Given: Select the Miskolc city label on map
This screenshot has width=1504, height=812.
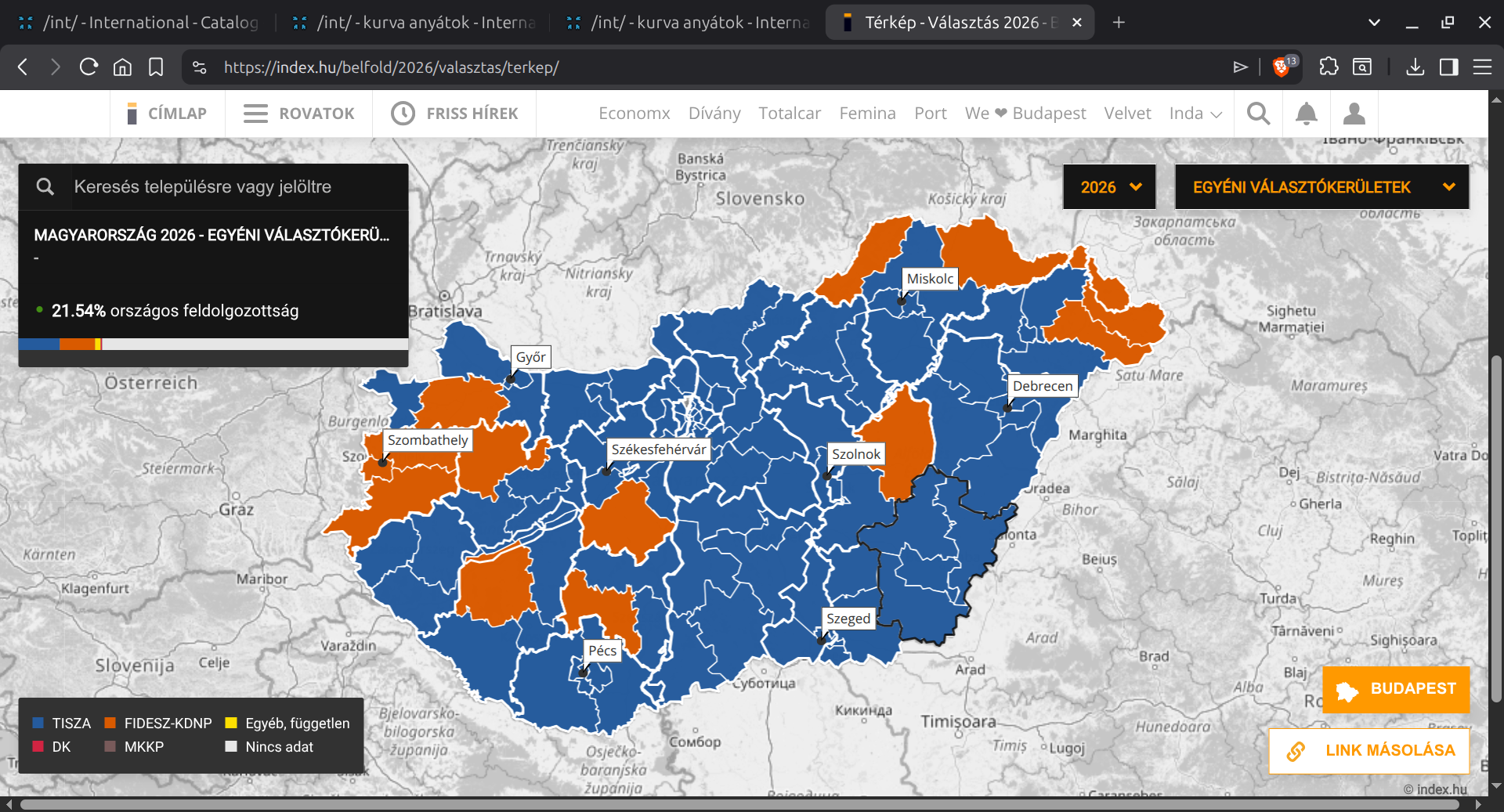Looking at the screenshot, I should click(930, 279).
